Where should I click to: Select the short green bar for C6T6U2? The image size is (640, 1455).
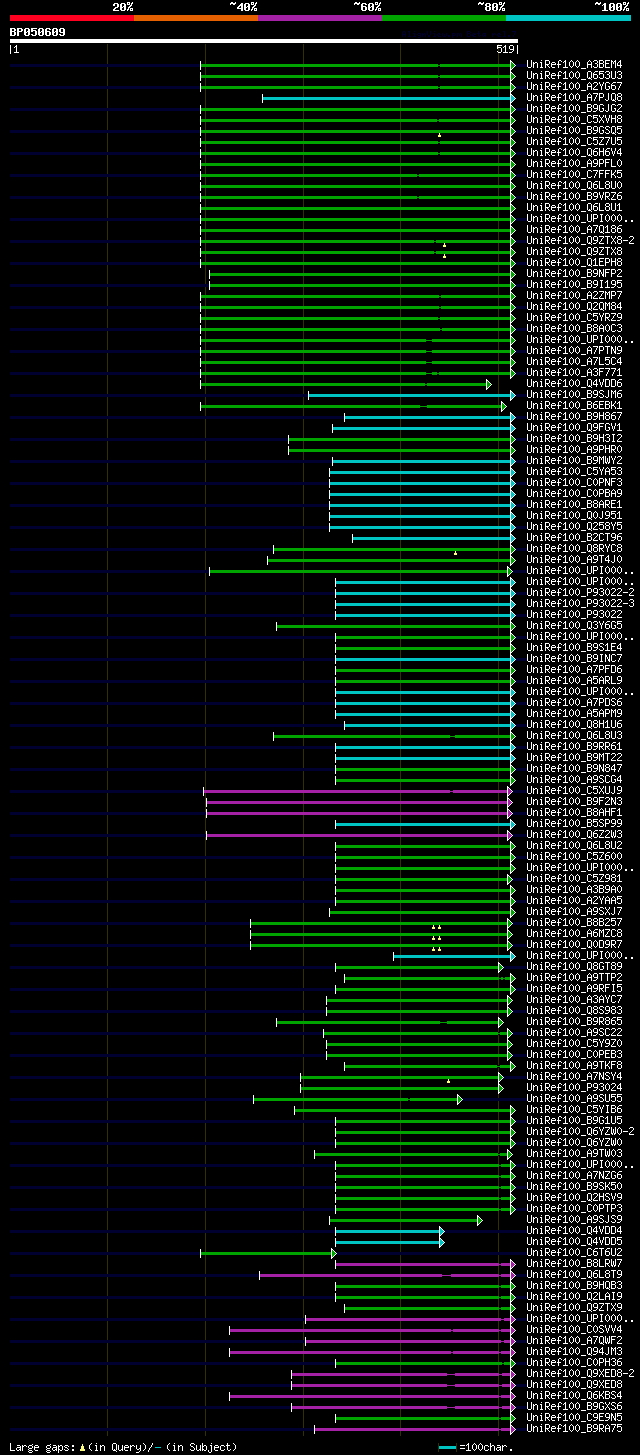(268, 1253)
